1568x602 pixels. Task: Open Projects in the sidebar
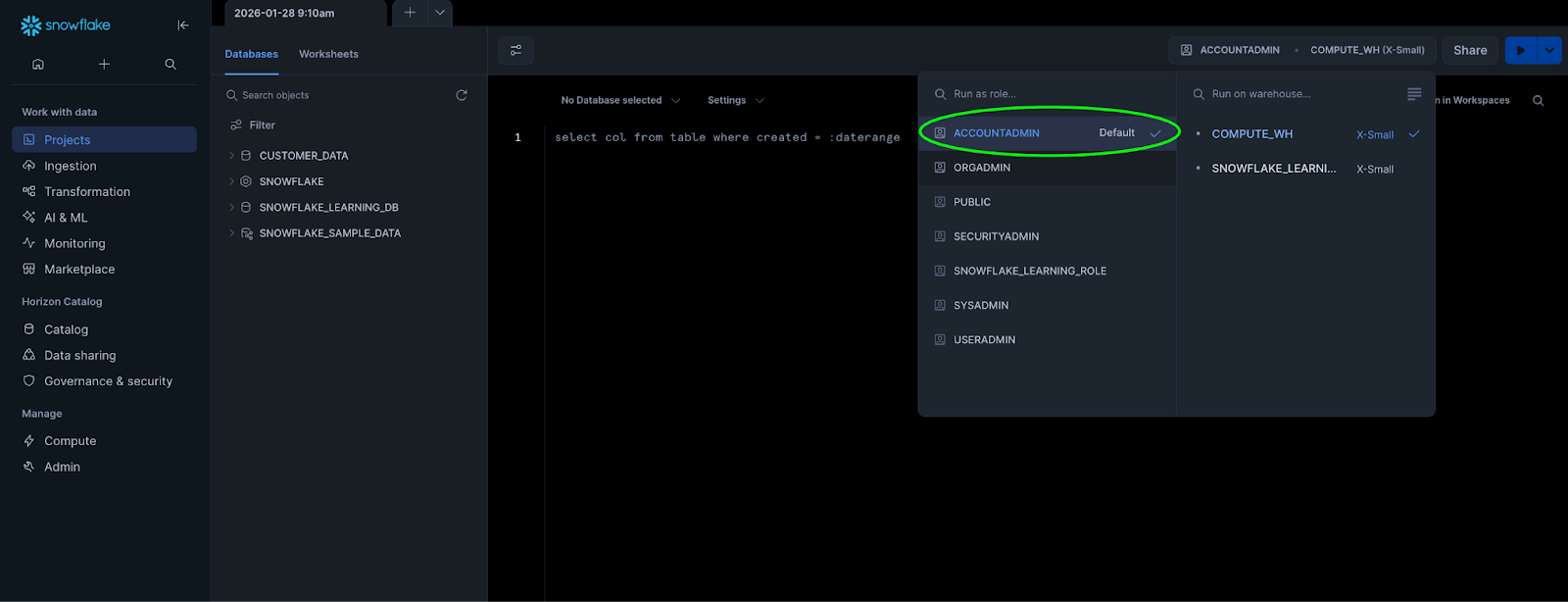(104, 139)
